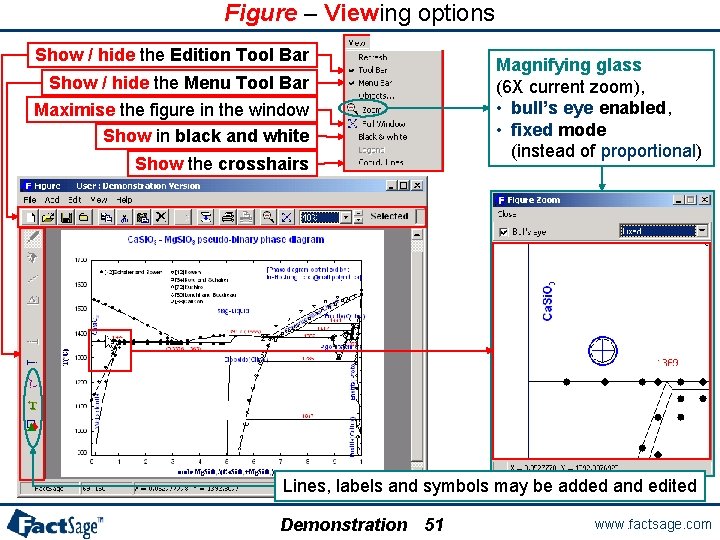The image size is (720, 540).
Task: Select the blue vertical bar tool
Action: 33,362
